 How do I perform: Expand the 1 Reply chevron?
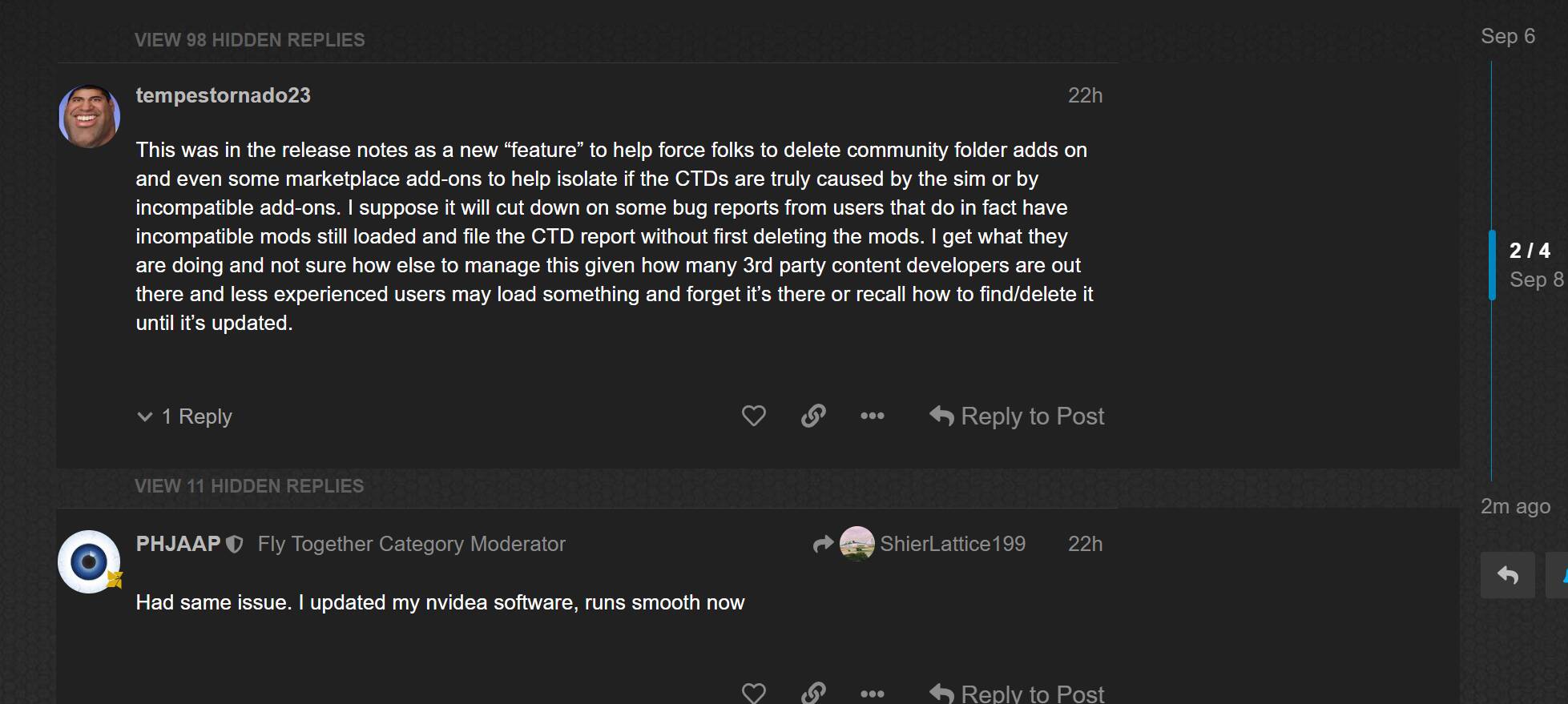click(x=145, y=416)
